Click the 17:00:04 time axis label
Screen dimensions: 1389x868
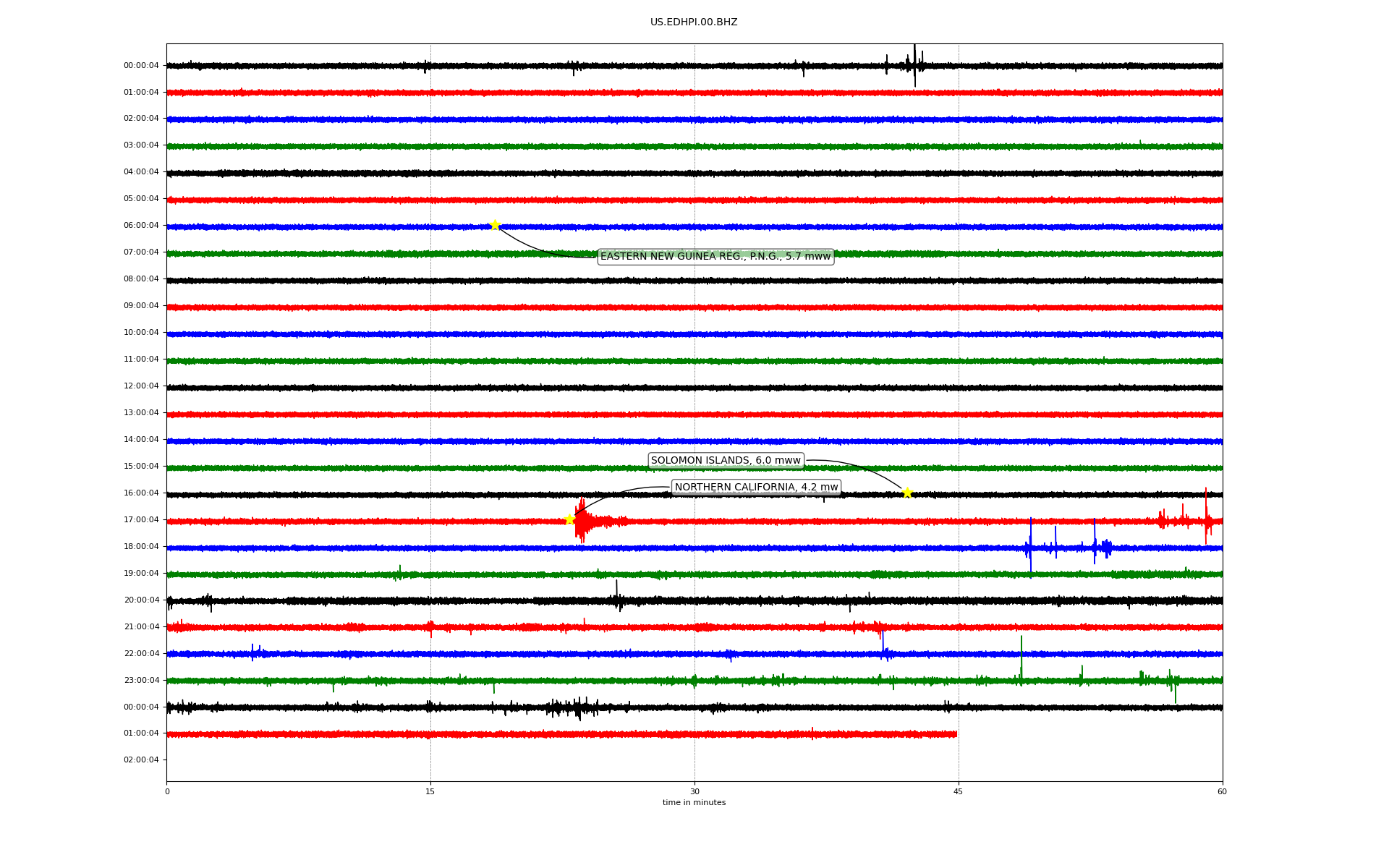tap(141, 520)
